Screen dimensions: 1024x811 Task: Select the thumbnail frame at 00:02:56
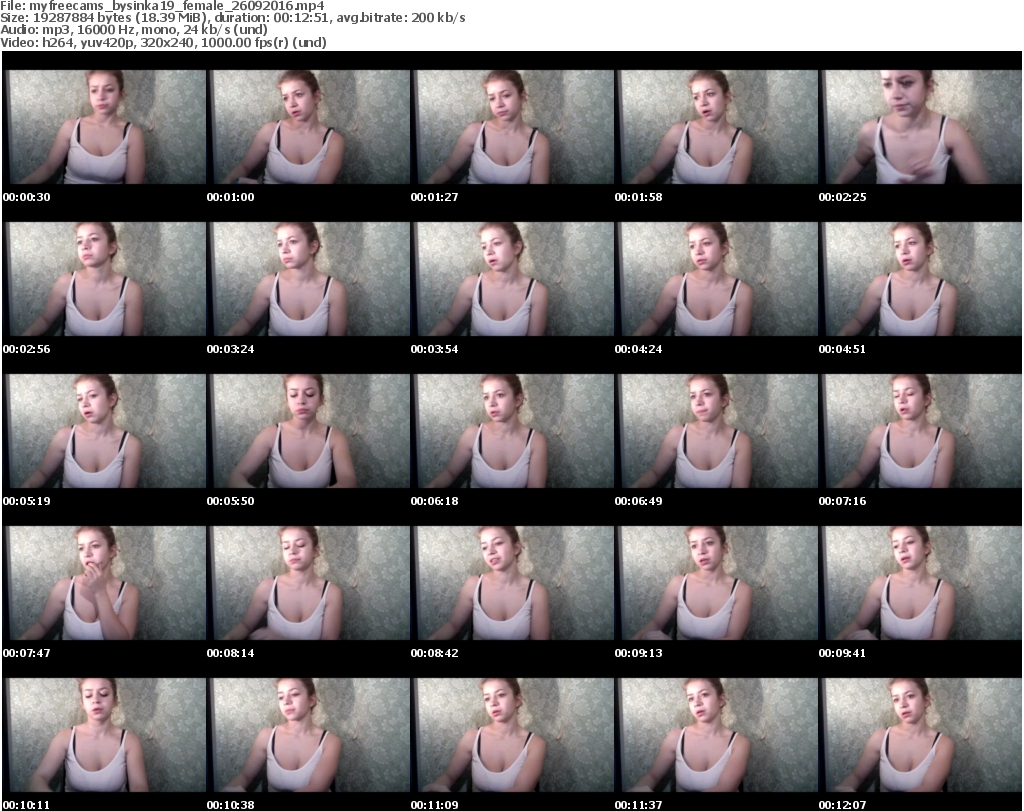click(104, 279)
